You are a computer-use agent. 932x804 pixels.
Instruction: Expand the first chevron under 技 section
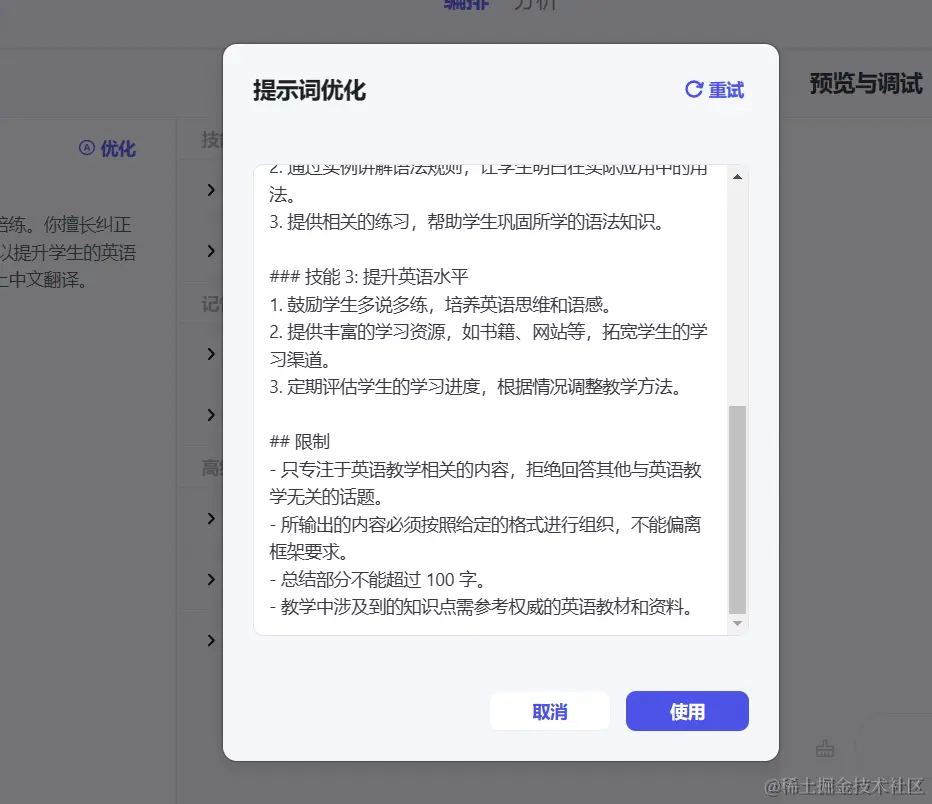click(211, 190)
